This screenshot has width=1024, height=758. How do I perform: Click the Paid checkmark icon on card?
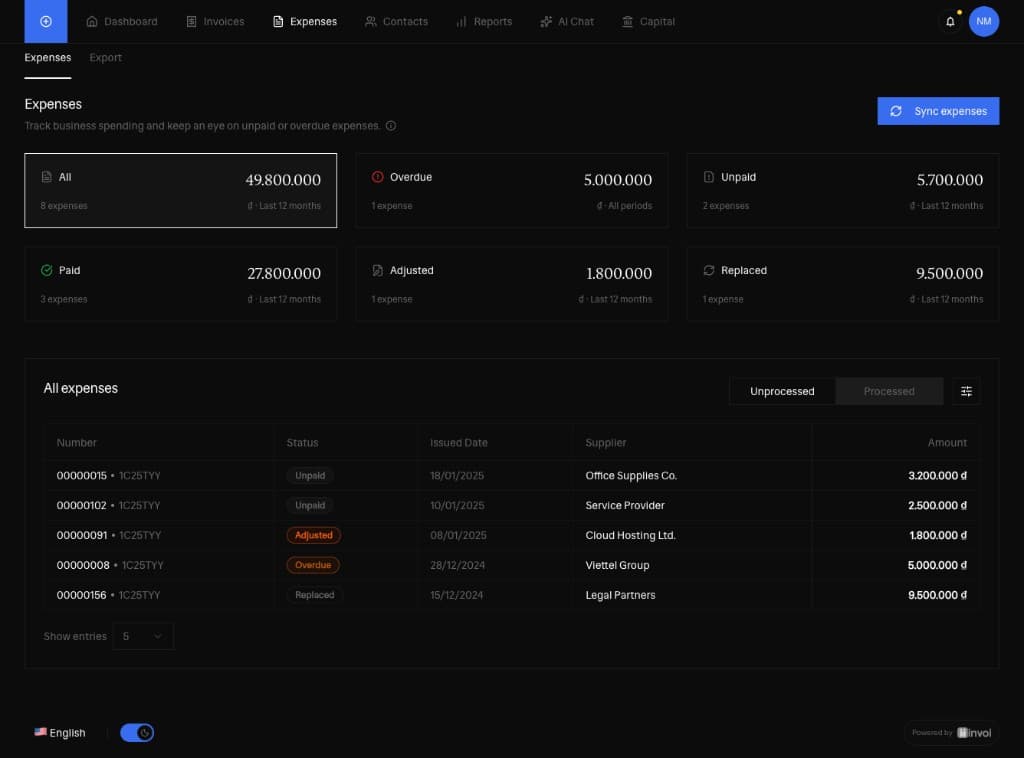(x=46, y=270)
